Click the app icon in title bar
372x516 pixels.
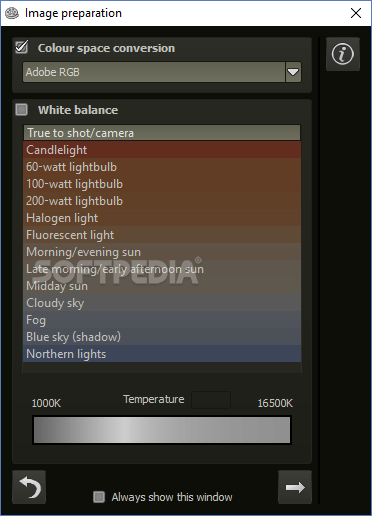click(12, 13)
